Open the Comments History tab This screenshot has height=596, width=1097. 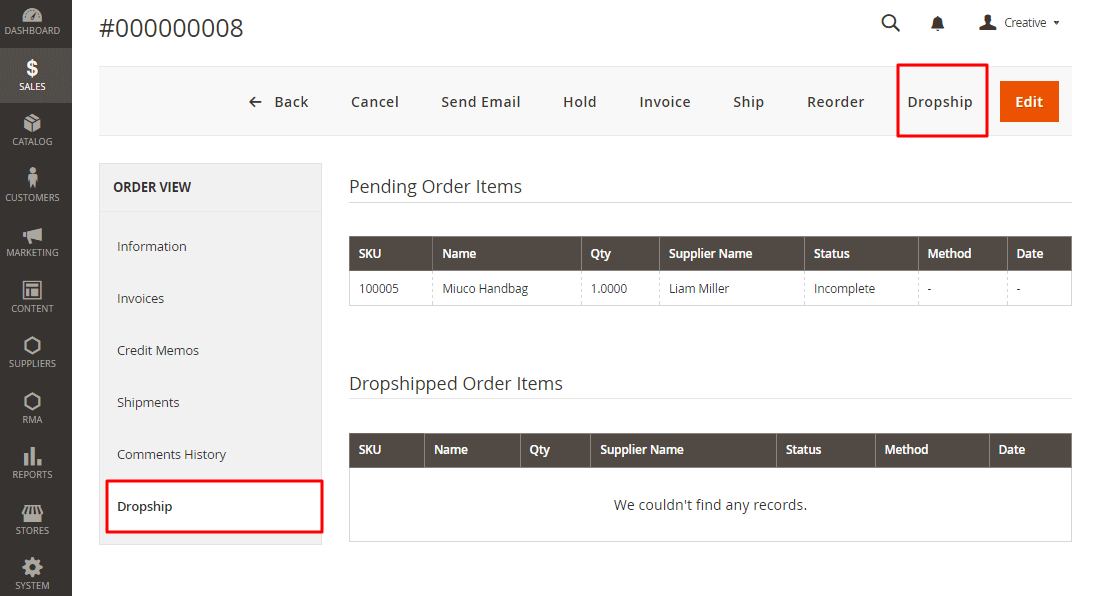coord(172,454)
